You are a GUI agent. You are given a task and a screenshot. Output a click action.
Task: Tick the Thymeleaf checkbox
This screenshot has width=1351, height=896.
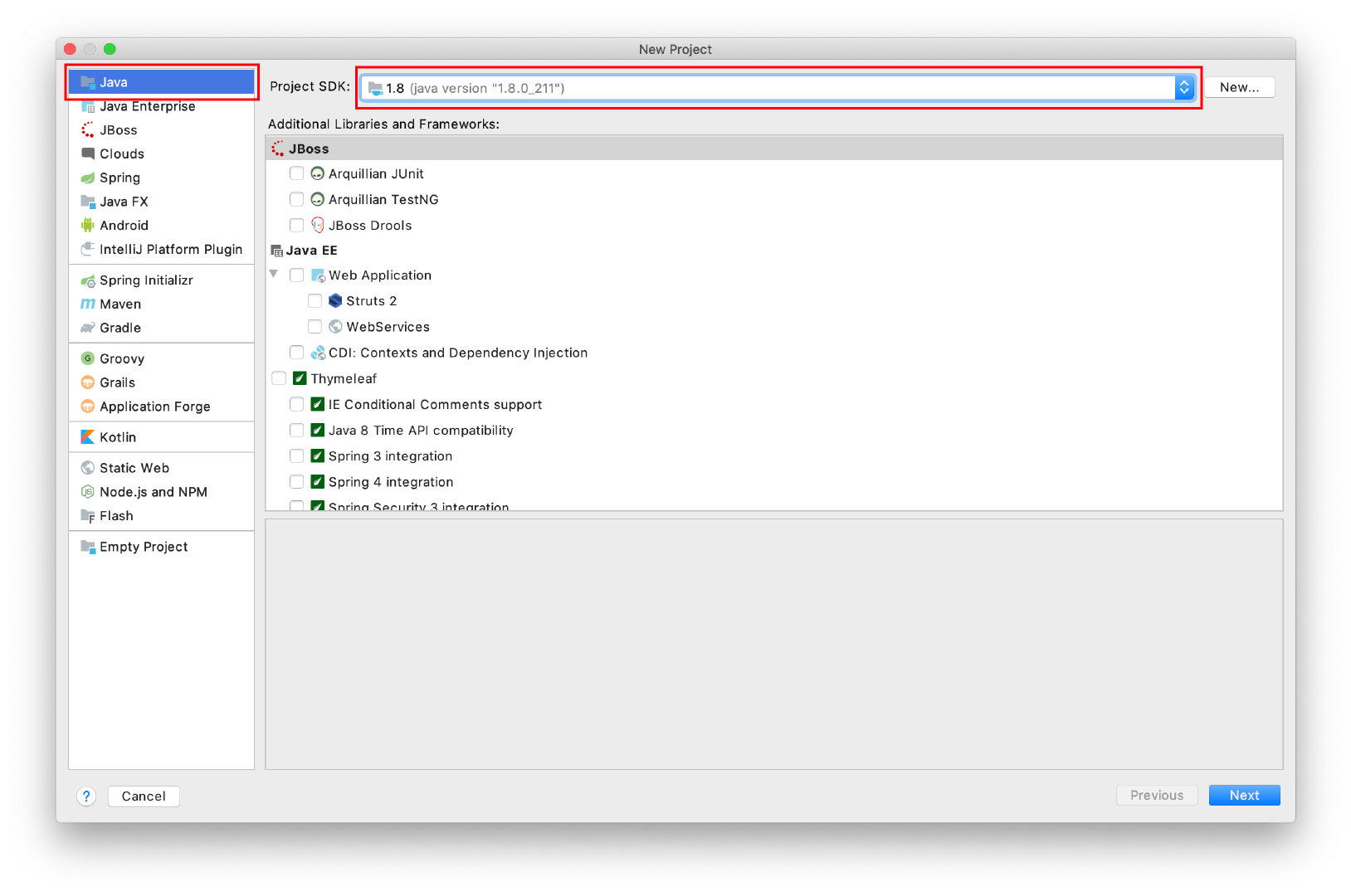click(279, 378)
